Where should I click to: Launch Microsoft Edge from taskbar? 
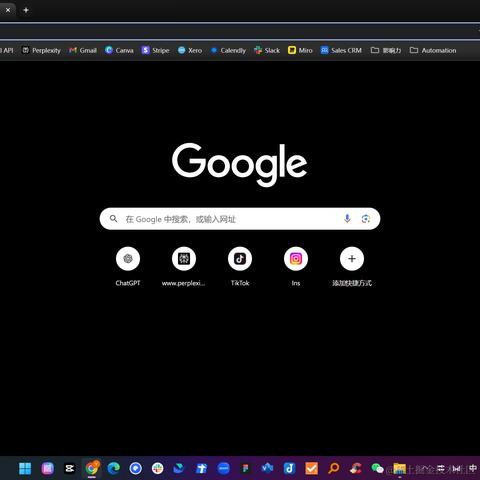coord(114,468)
